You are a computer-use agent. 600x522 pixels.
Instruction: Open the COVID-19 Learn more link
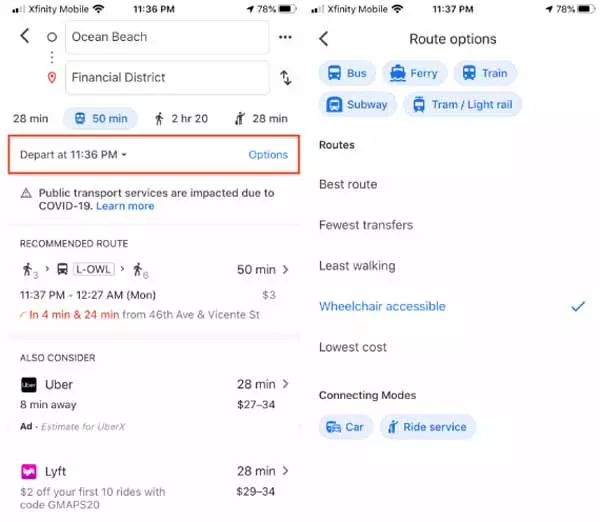pos(125,206)
